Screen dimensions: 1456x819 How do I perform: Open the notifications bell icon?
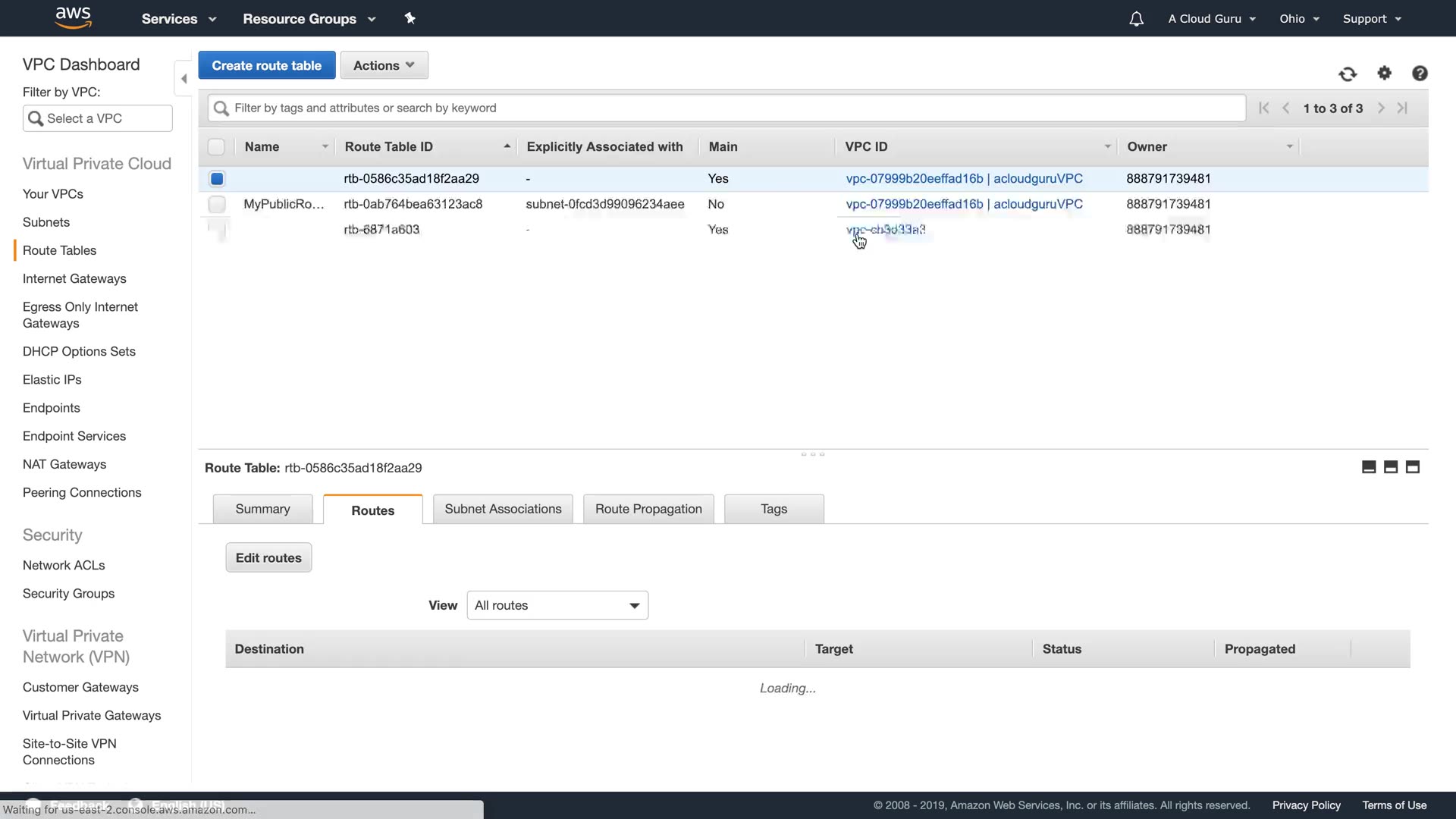tap(1136, 19)
